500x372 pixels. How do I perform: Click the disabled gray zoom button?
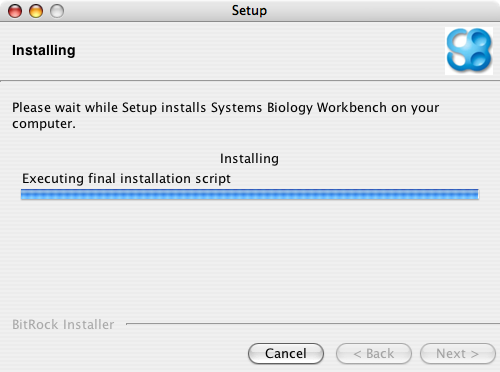point(57,11)
